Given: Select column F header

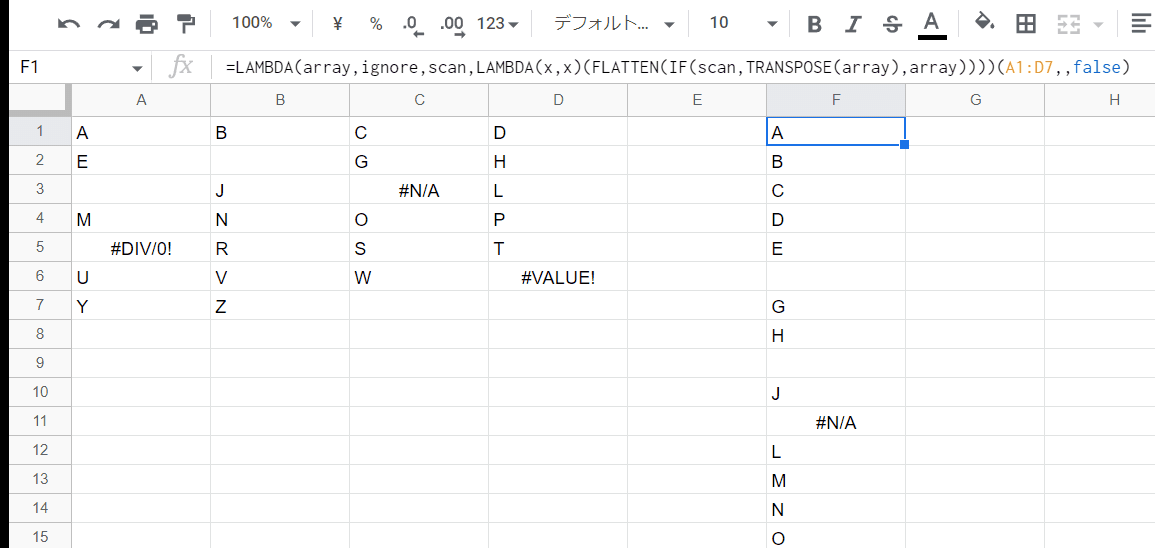Looking at the screenshot, I should [x=836, y=100].
